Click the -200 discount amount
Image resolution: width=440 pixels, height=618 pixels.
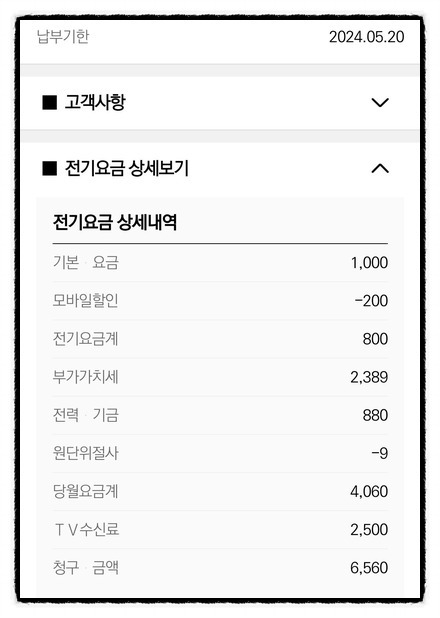click(x=371, y=301)
